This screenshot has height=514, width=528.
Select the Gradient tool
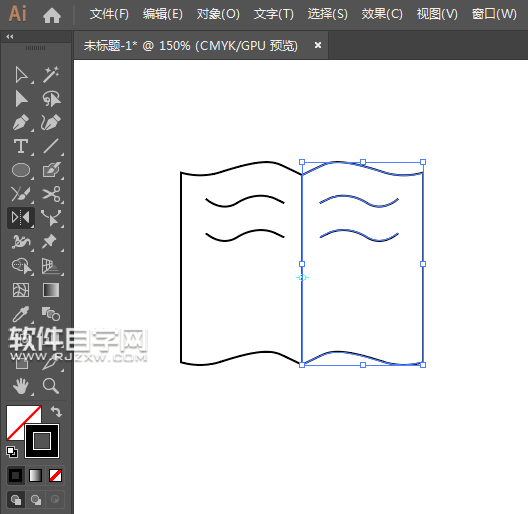[51, 290]
